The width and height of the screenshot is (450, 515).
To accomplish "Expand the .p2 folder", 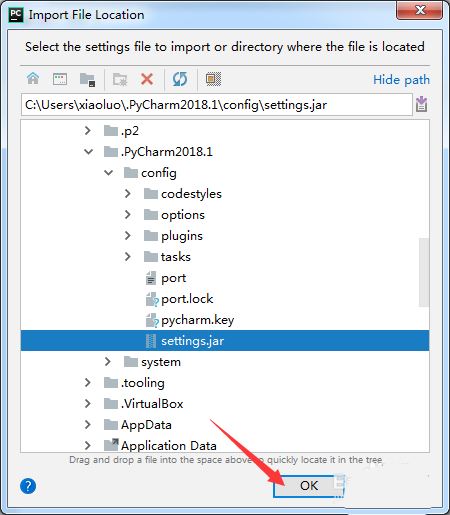I will click(x=88, y=130).
